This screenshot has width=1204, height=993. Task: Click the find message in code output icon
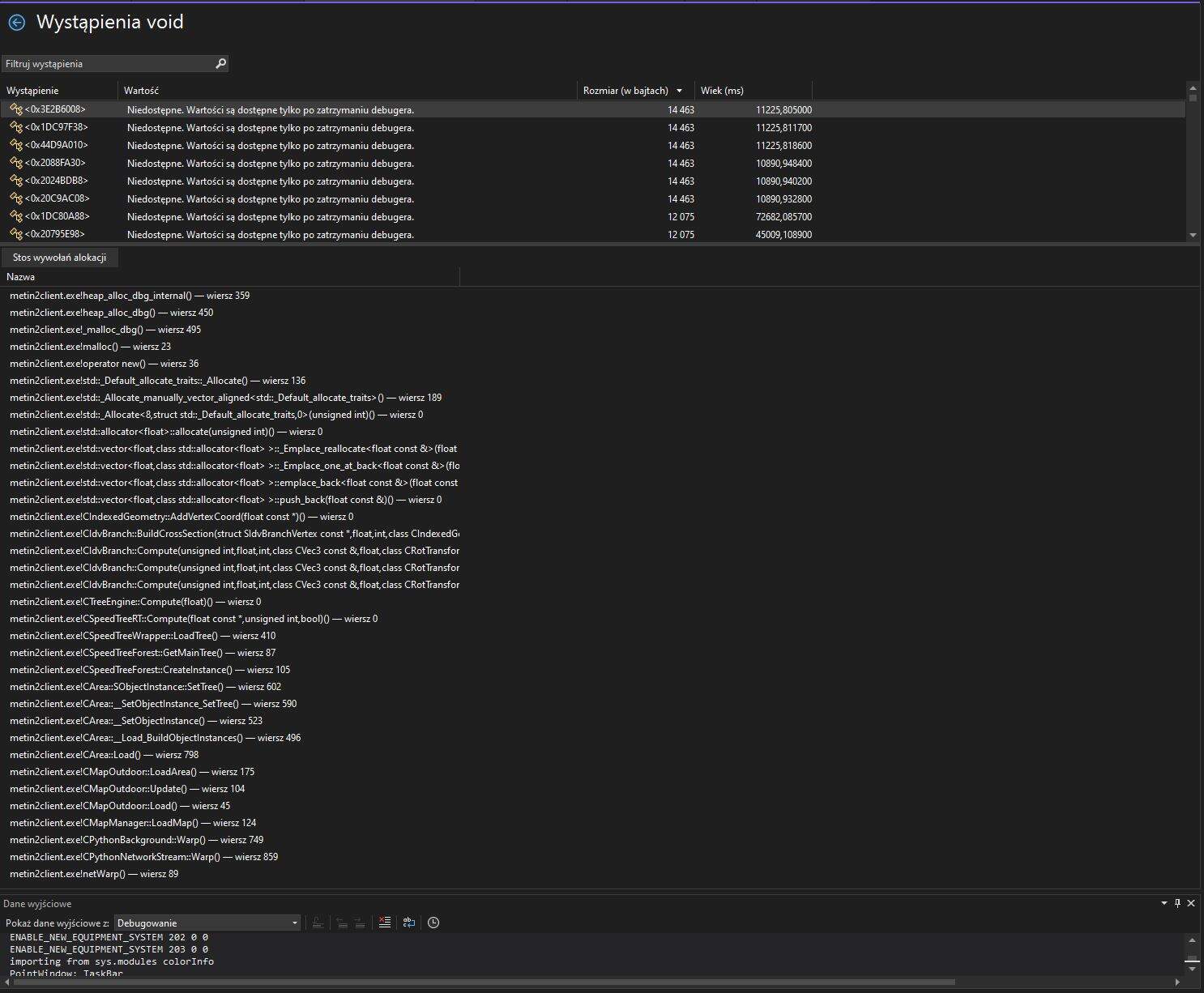click(318, 923)
